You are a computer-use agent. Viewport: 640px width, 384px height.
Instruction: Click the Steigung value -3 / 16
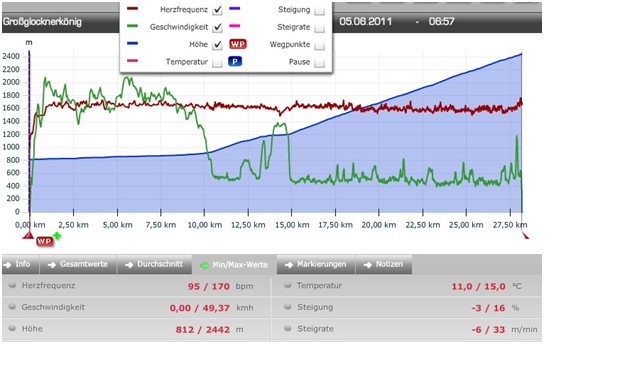coord(488,308)
